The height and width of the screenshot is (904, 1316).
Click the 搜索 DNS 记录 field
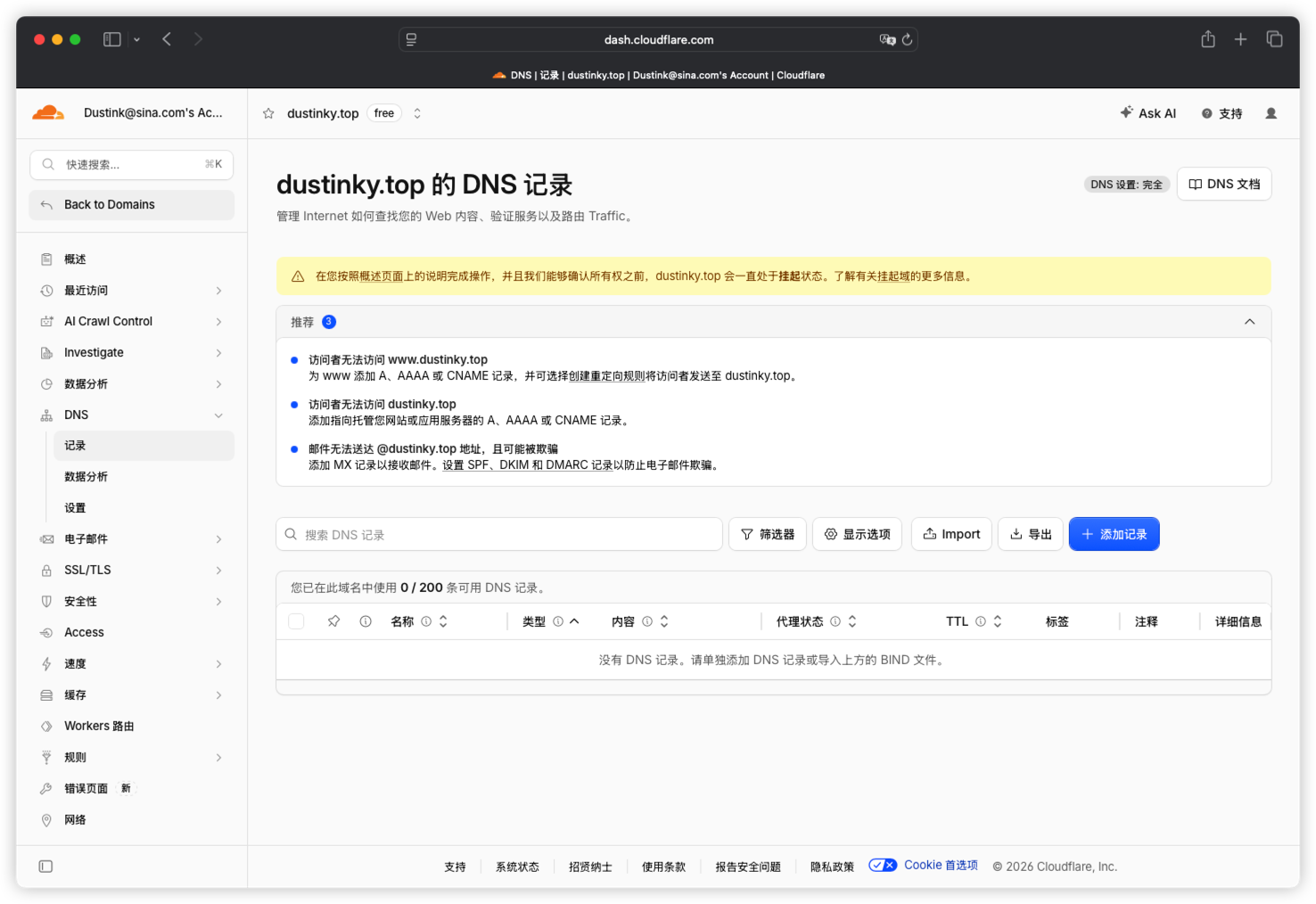pos(499,534)
